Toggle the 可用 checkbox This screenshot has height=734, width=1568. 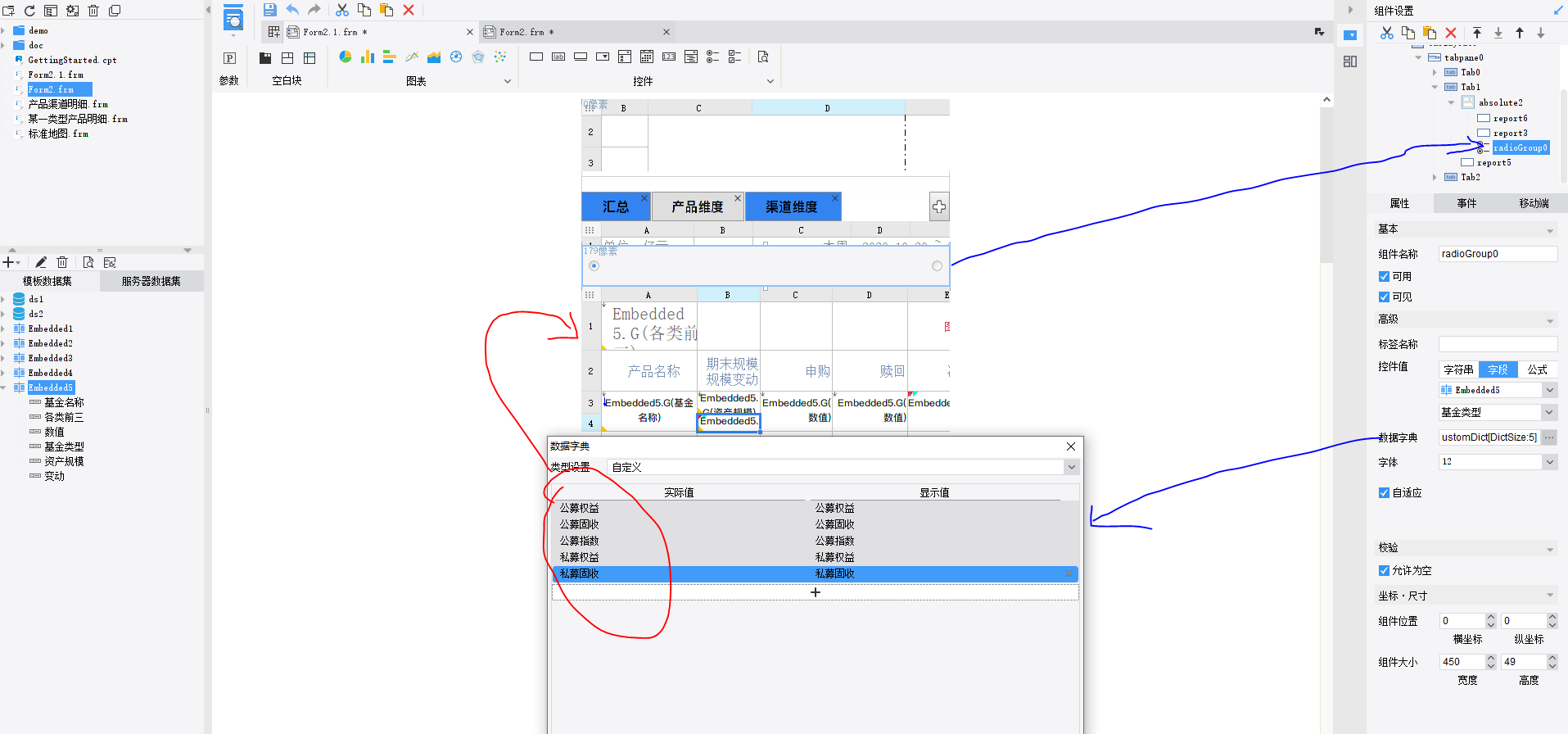[1384, 276]
